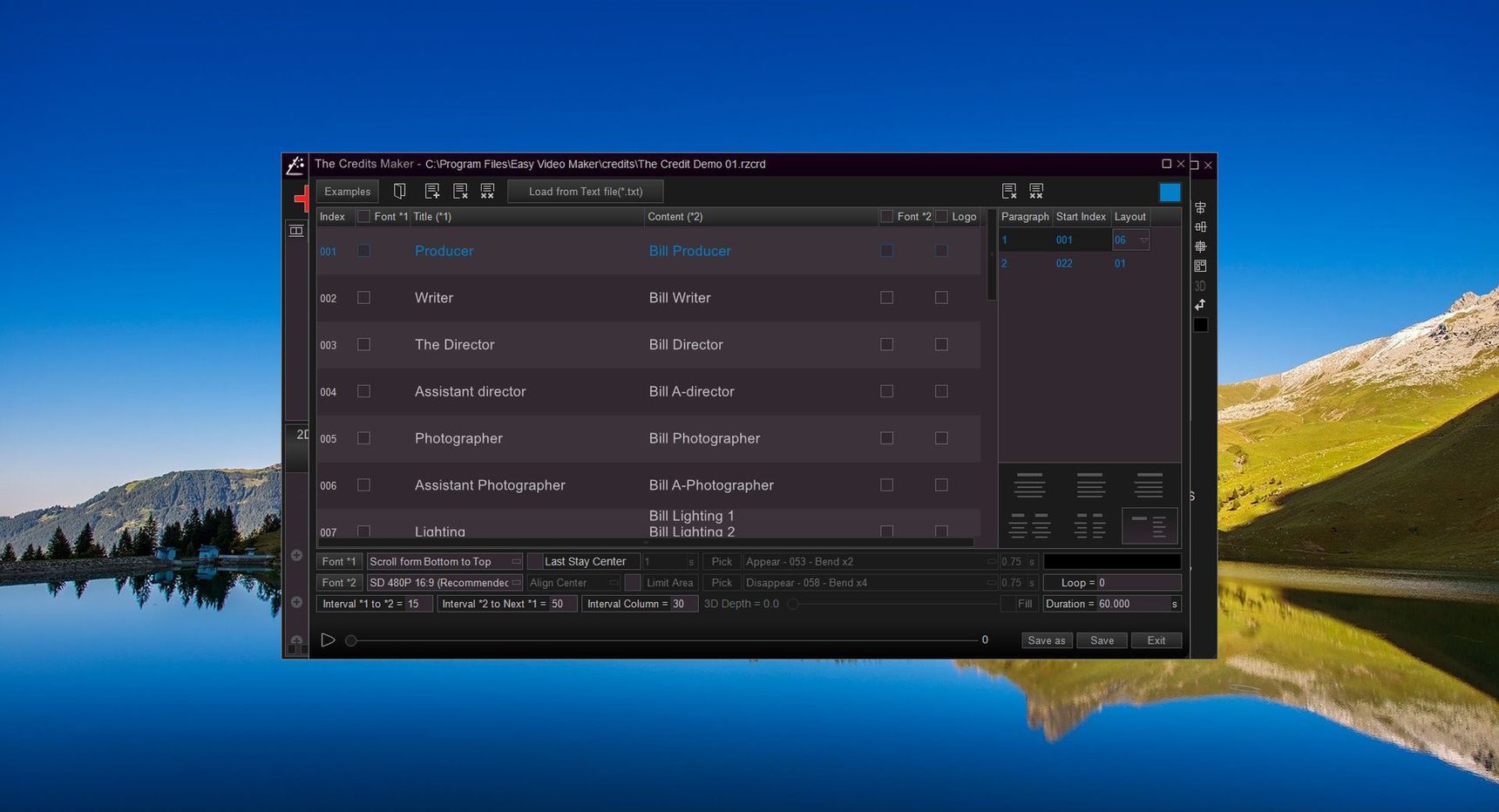
Task: Click the Content (*2) column header
Action: 761,216
